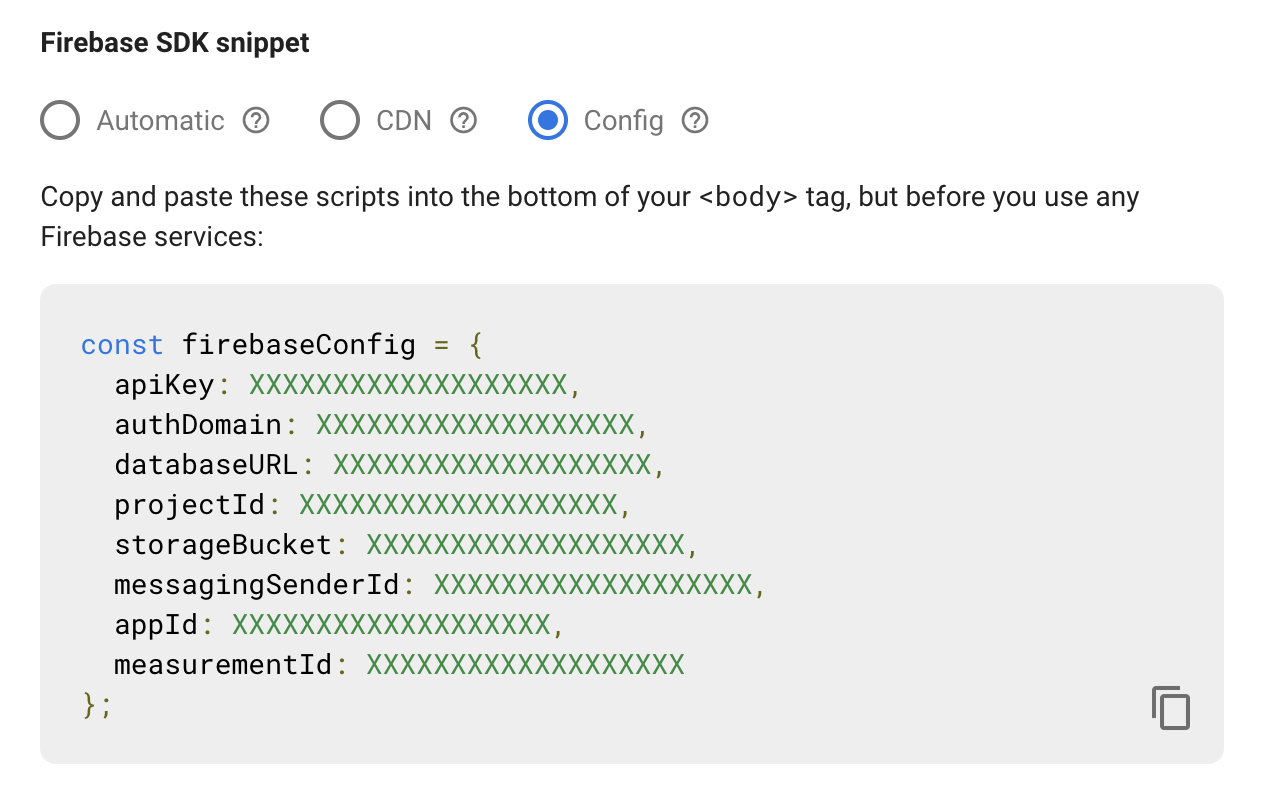Open help tooltip next to Config
This screenshot has width=1262, height=804.
click(x=695, y=121)
